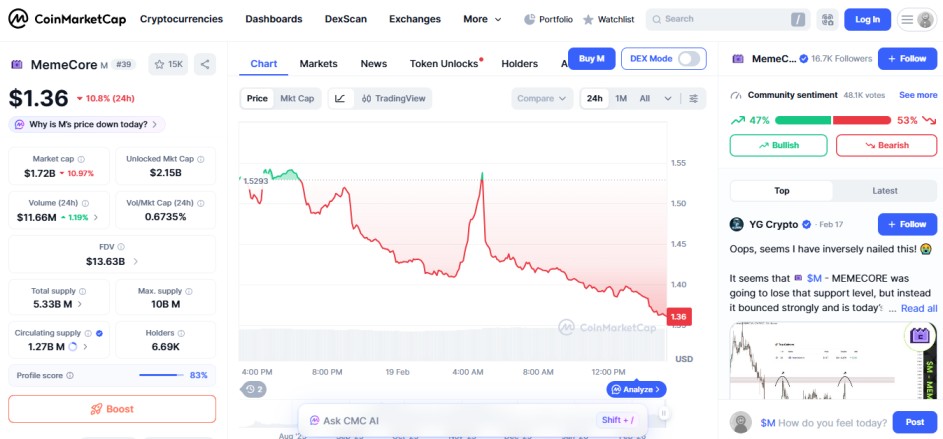The height and width of the screenshot is (439, 943).
Task: Vote Bearish on community sentiment
Action: 886,145
